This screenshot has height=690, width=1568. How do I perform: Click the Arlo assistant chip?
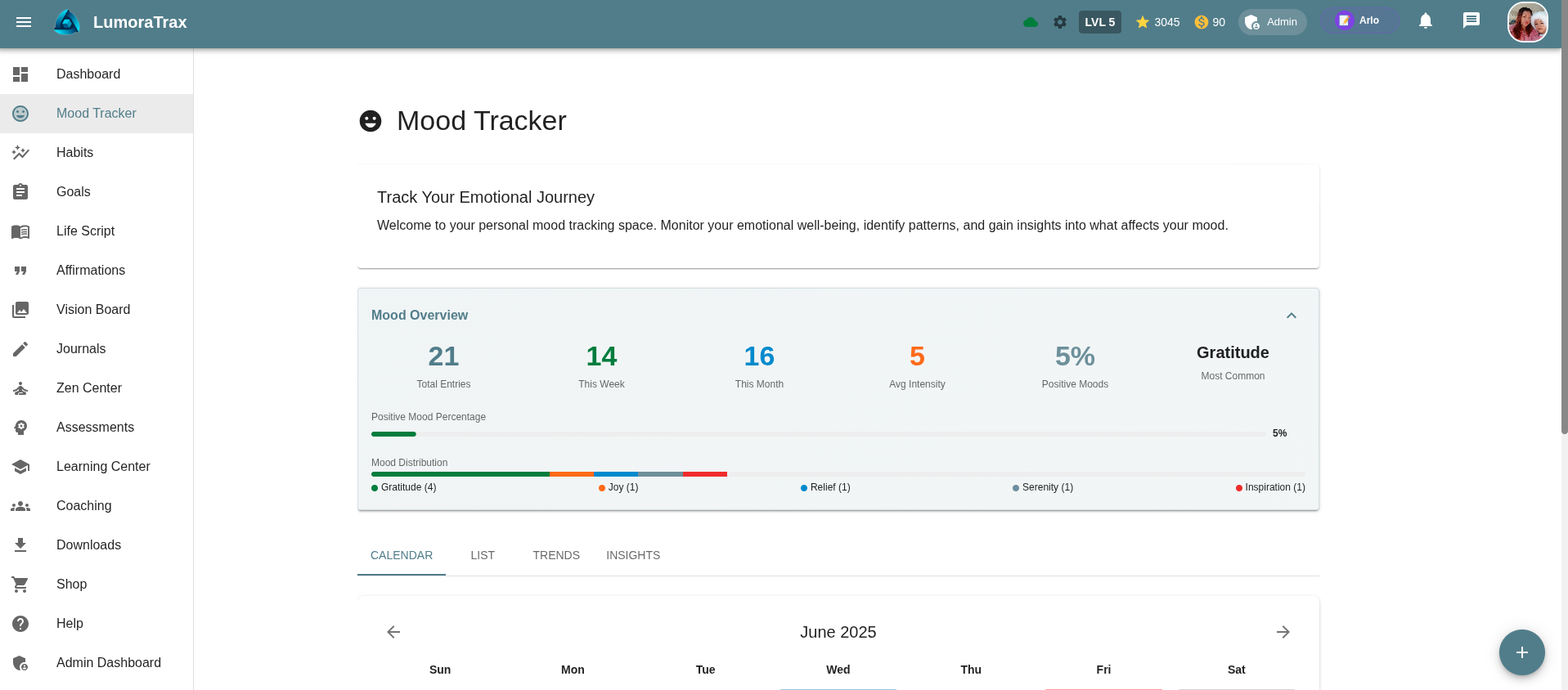(x=1358, y=20)
